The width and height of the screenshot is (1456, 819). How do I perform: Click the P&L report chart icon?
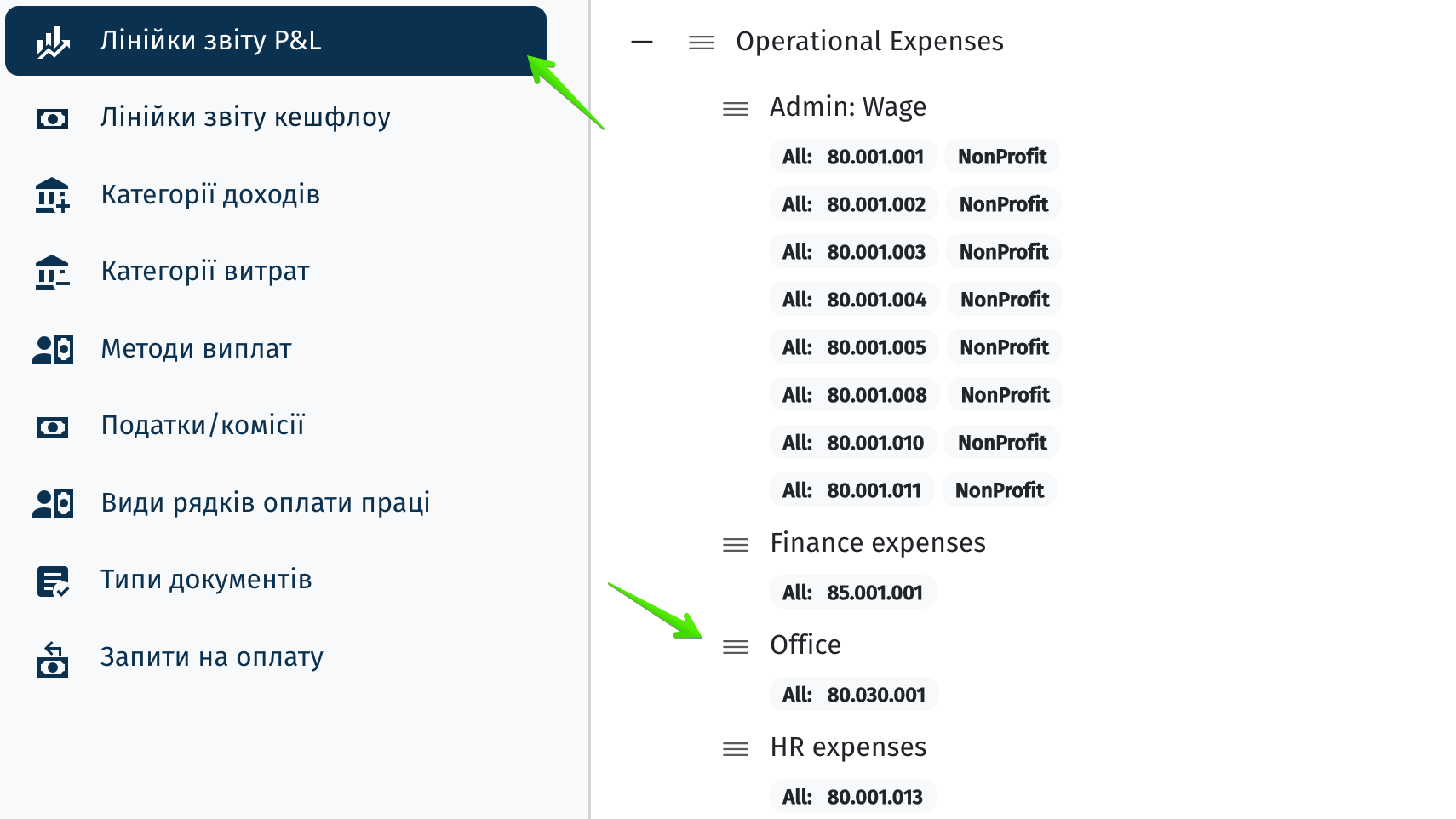53,42
